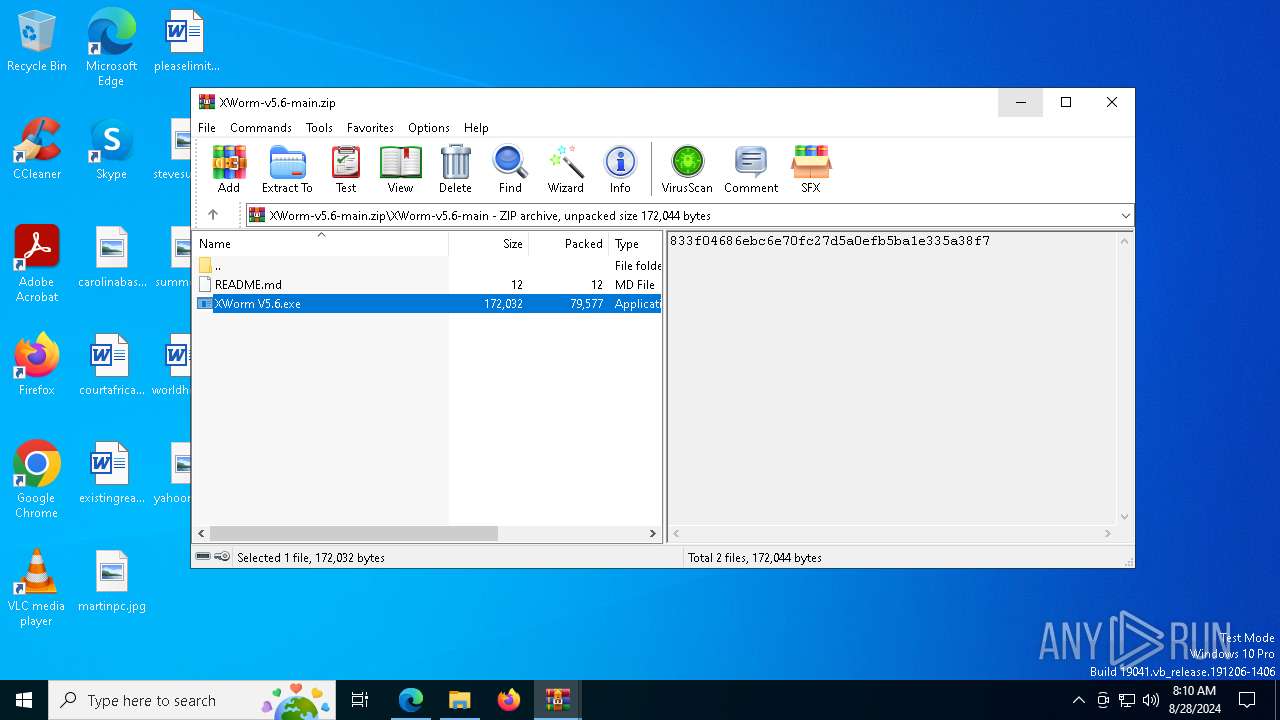Select martinpc.jpg desktop file

(111, 581)
